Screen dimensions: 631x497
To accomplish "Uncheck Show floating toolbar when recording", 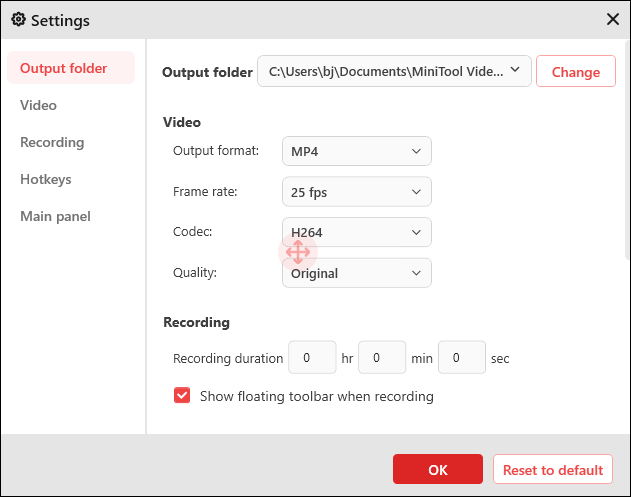I will click(x=182, y=396).
